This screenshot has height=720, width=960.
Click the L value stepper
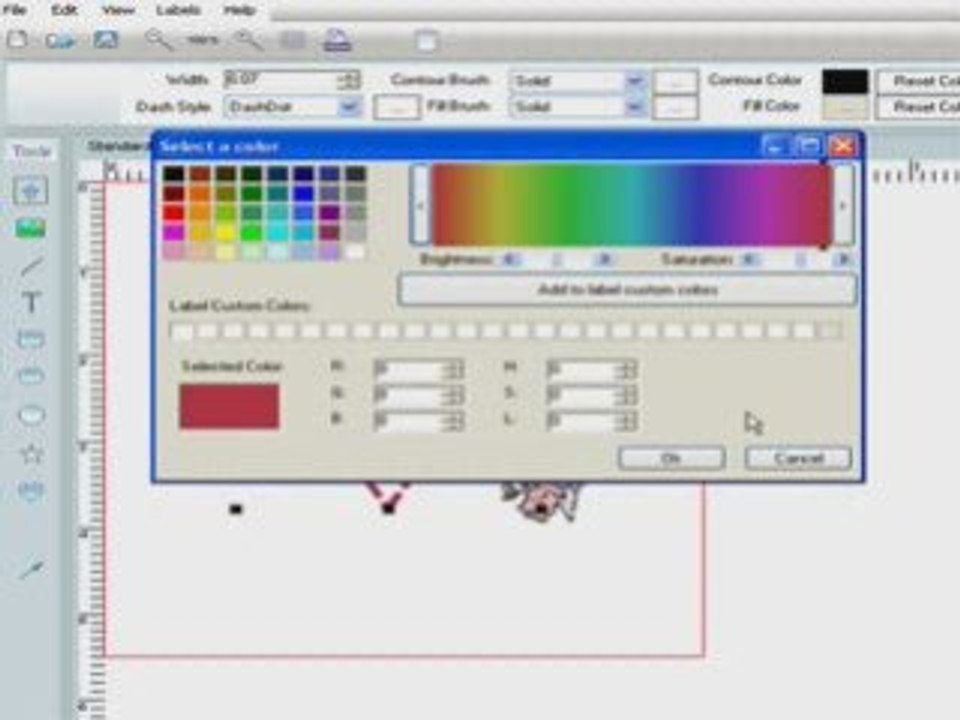coord(626,420)
